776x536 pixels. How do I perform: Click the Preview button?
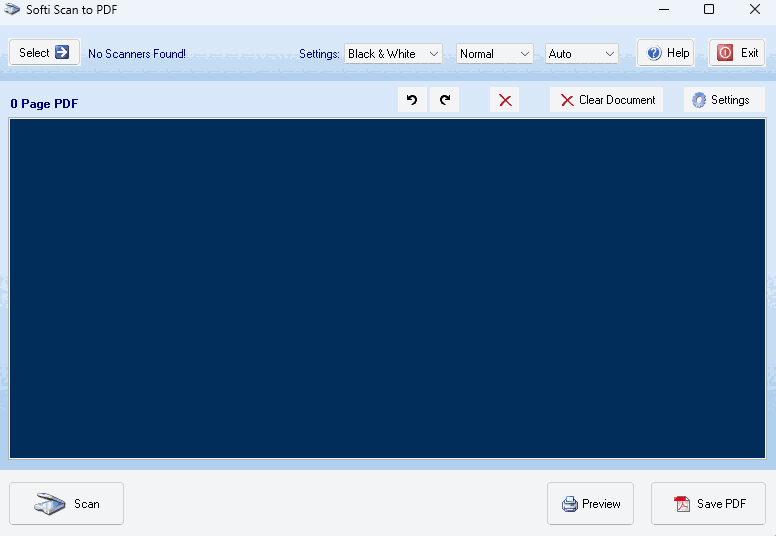pyautogui.click(x=590, y=503)
